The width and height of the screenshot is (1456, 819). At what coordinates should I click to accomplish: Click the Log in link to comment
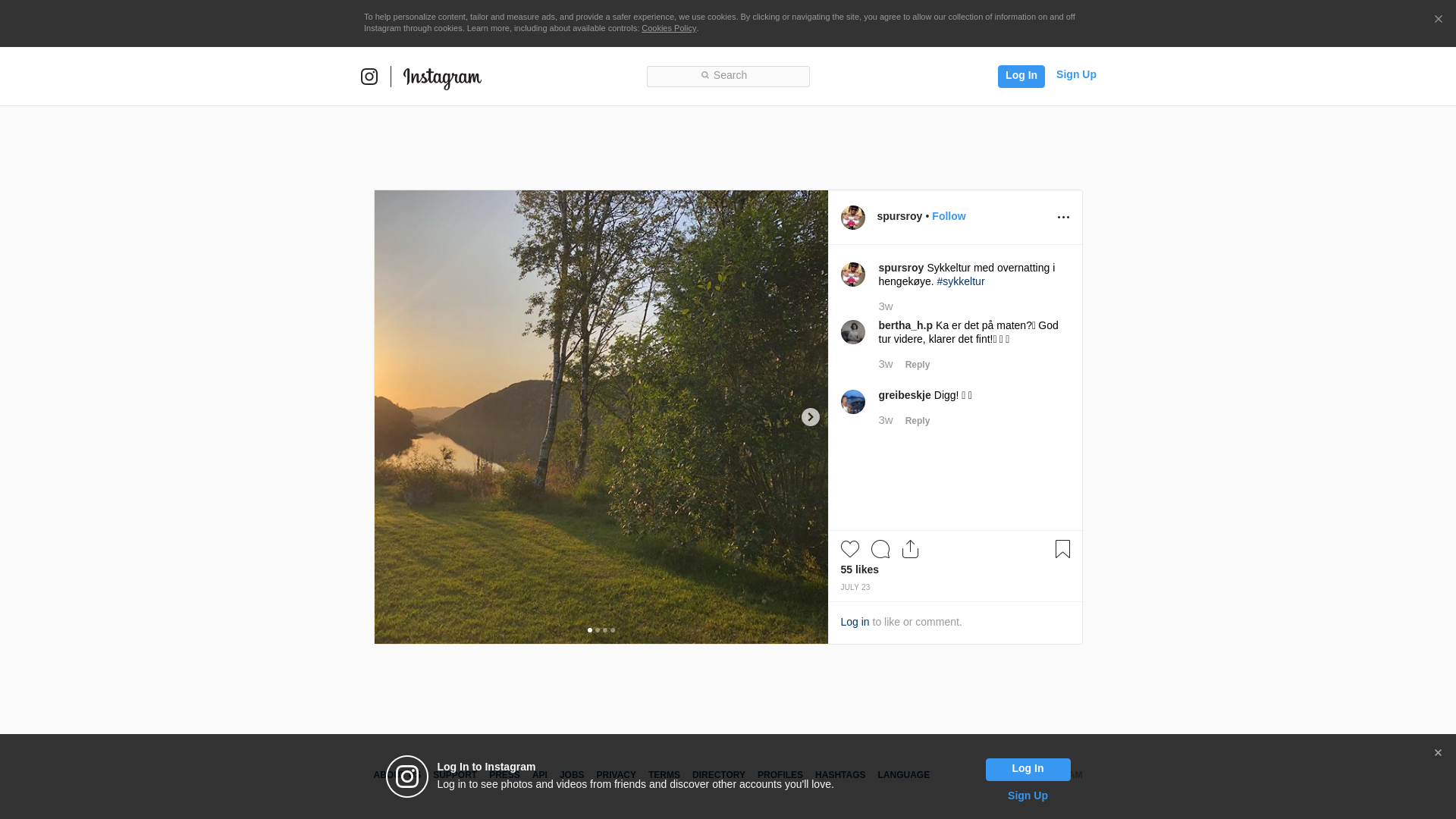tap(855, 622)
